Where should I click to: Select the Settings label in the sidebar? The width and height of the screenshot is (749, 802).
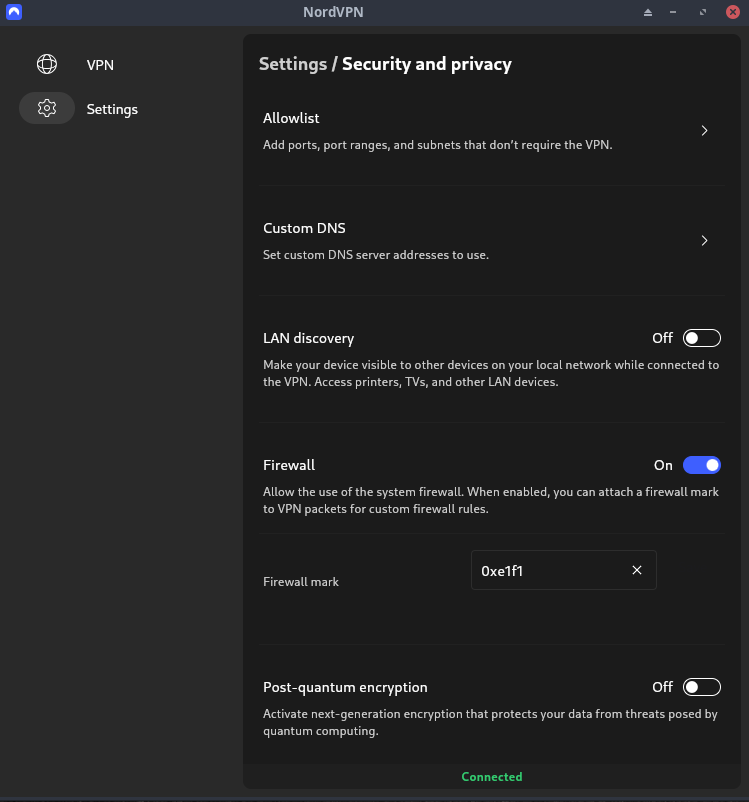pos(112,109)
